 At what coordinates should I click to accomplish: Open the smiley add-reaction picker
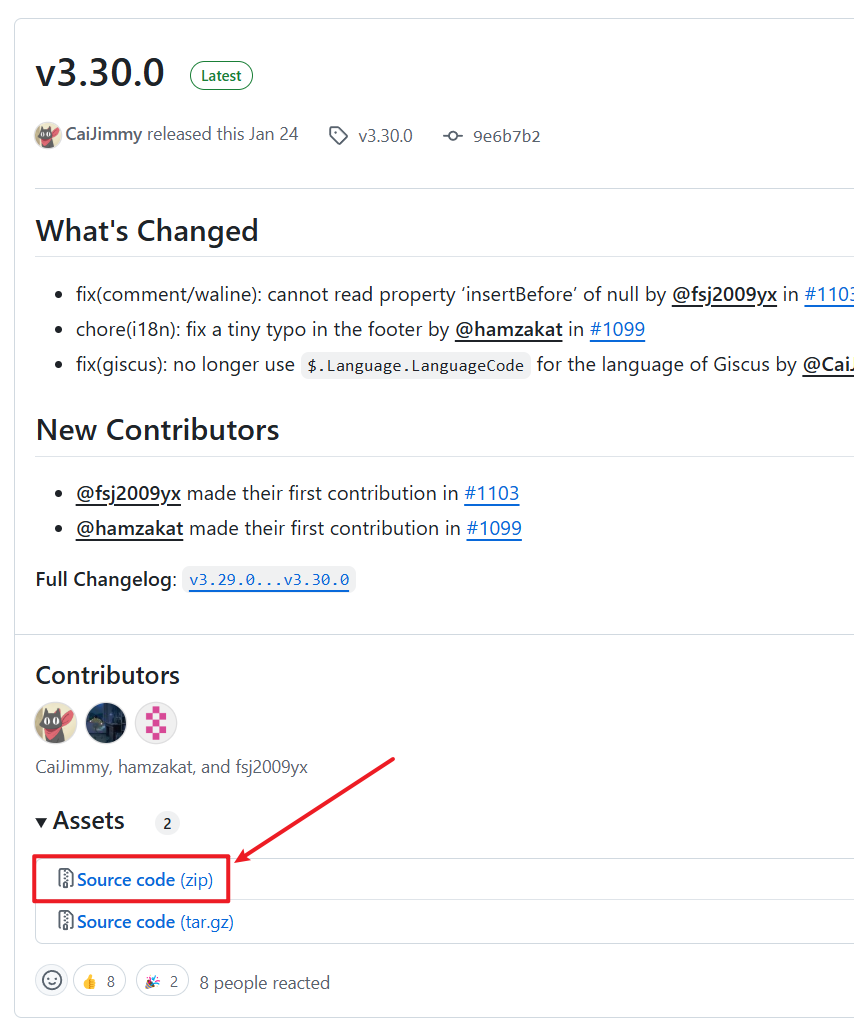pyautogui.click(x=52, y=981)
